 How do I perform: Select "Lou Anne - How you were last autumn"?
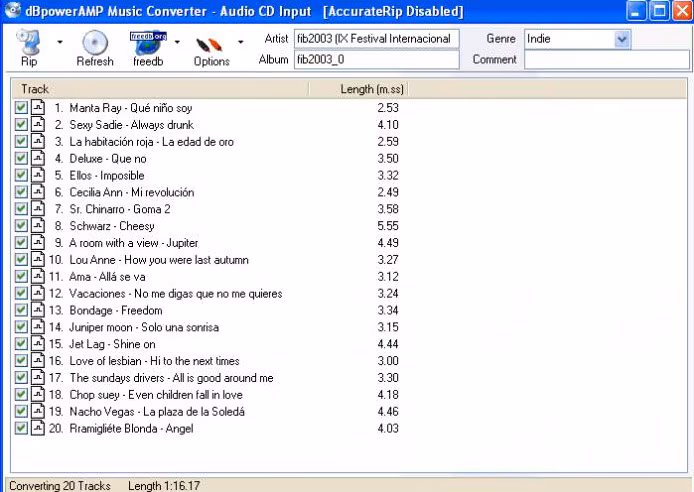tap(159, 260)
